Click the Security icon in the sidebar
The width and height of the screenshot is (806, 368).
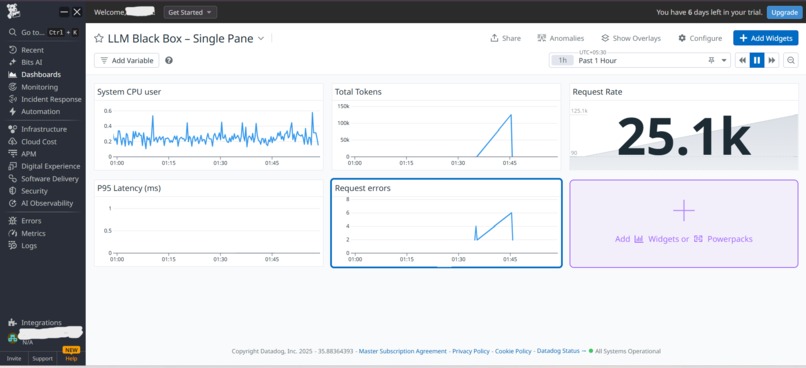click(x=12, y=191)
